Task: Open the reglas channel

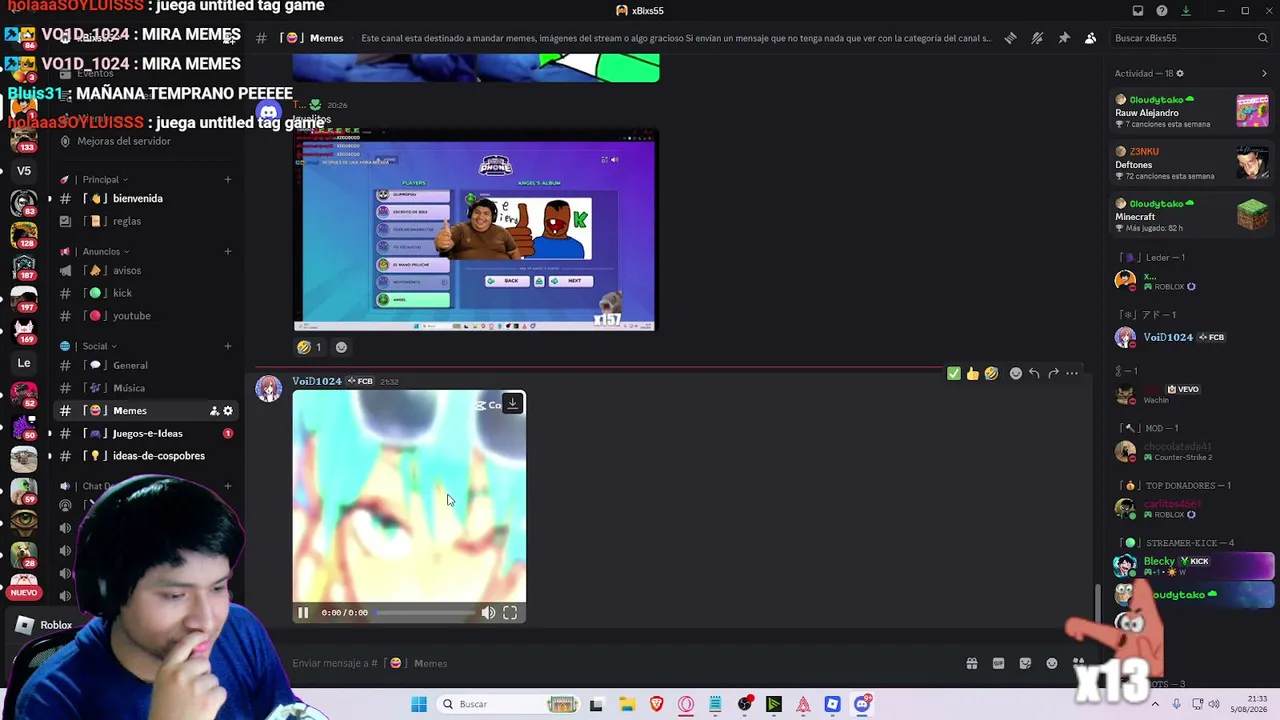Action: (145, 221)
